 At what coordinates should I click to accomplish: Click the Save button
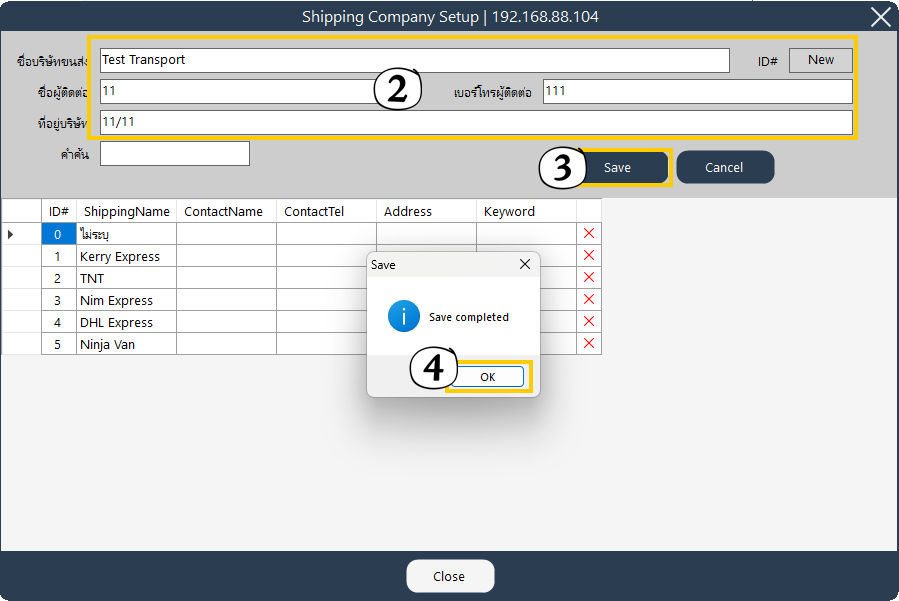click(x=617, y=168)
